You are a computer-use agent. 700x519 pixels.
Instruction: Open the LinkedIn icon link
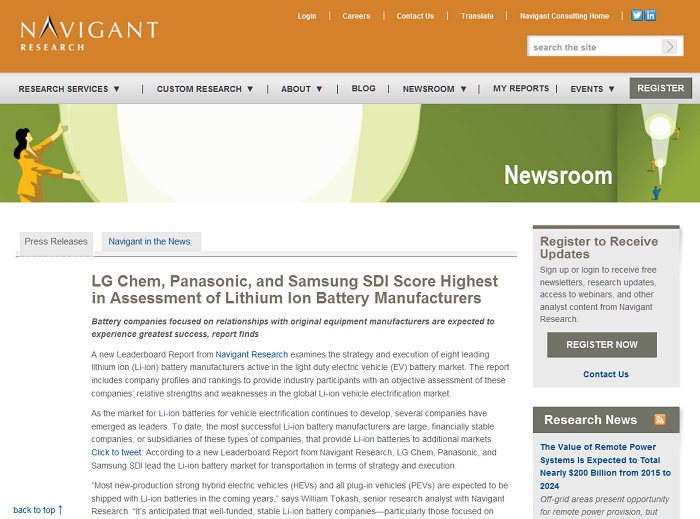651,16
